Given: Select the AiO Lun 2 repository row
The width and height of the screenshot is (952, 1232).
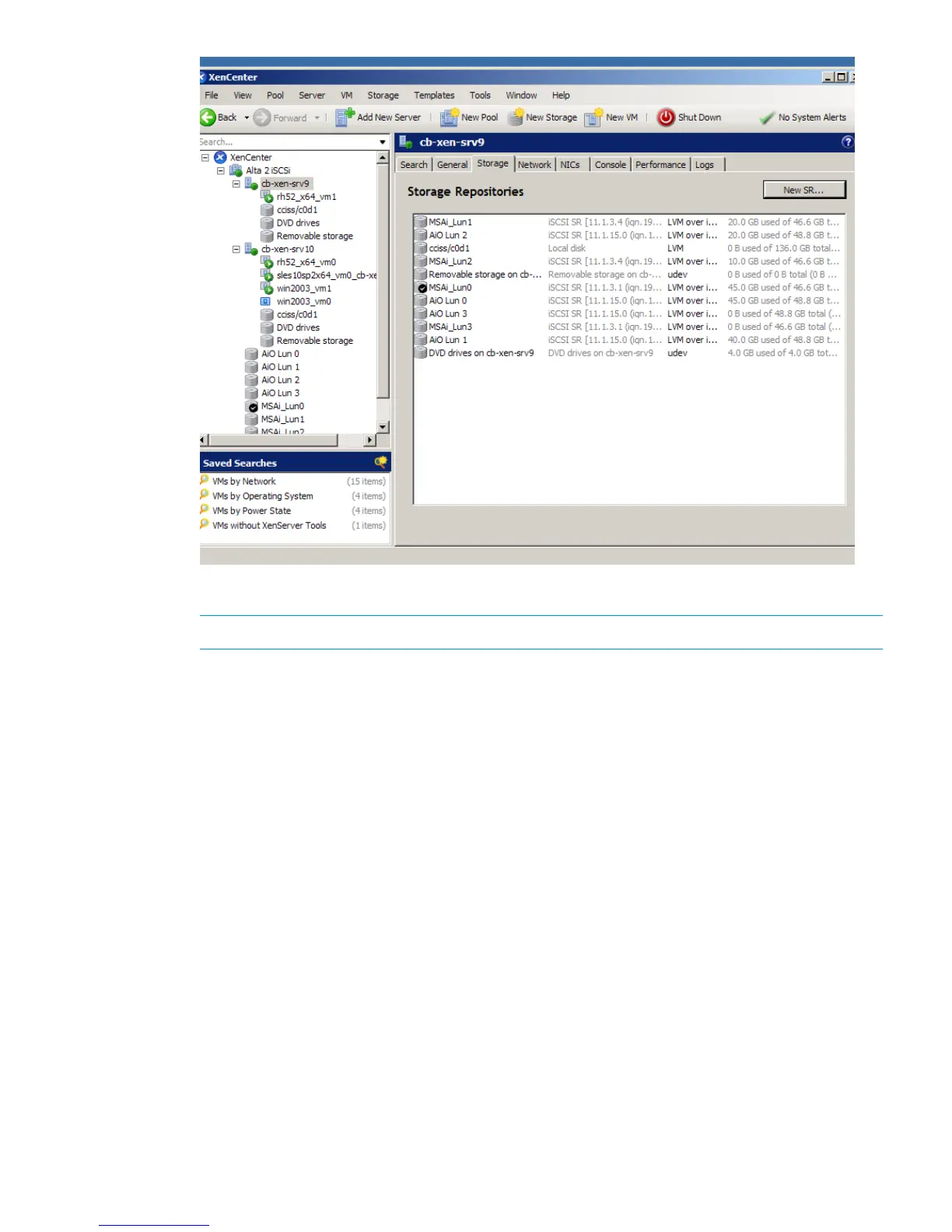Looking at the screenshot, I should 628,235.
